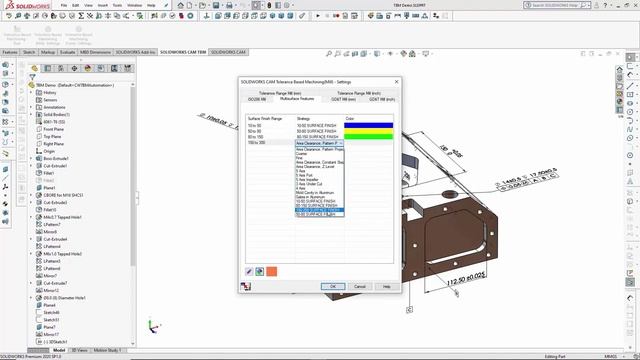This screenshot has height=360, width=640.
Task: Open the DisplayManager color-wheel tab
Action: tap(87, 69)
